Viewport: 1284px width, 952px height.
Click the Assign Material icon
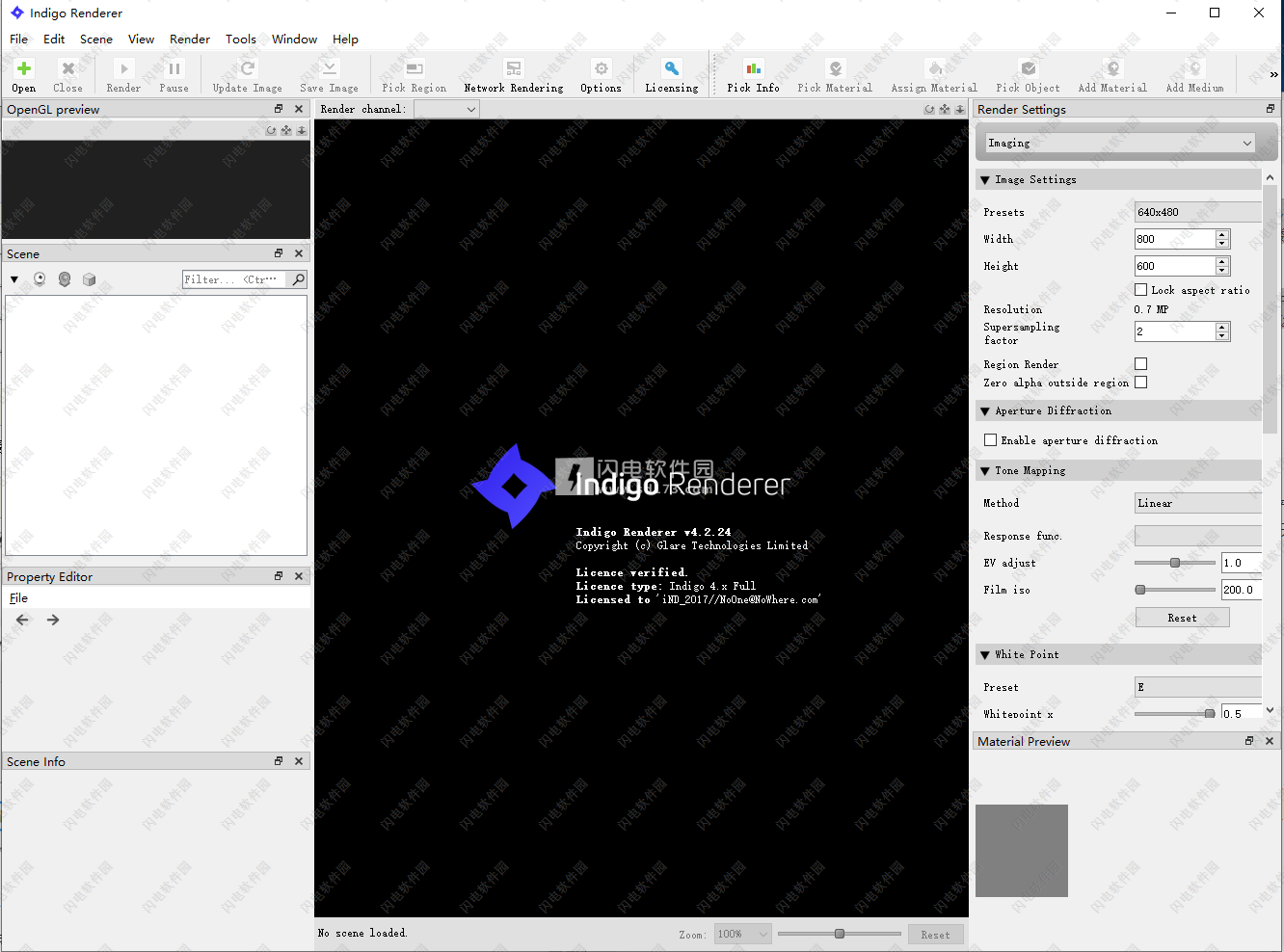click(934, 75)
